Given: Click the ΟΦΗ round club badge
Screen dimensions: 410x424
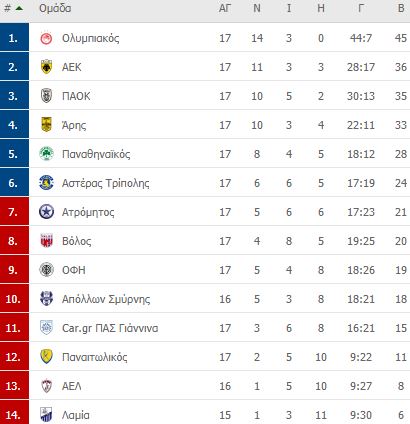Looking at the screenshot, I should 46,270.
